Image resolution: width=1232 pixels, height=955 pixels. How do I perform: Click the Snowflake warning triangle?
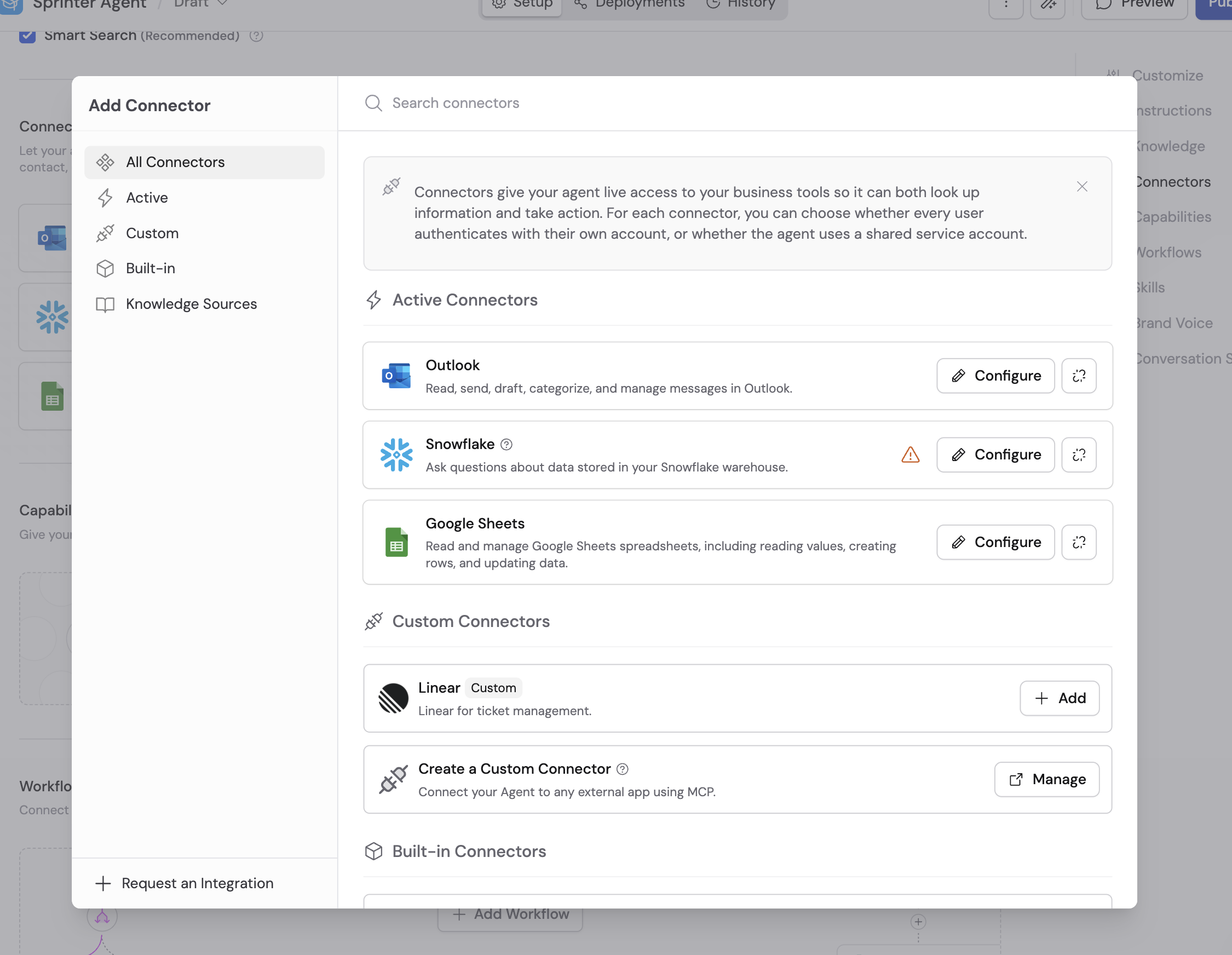(911, 455)
